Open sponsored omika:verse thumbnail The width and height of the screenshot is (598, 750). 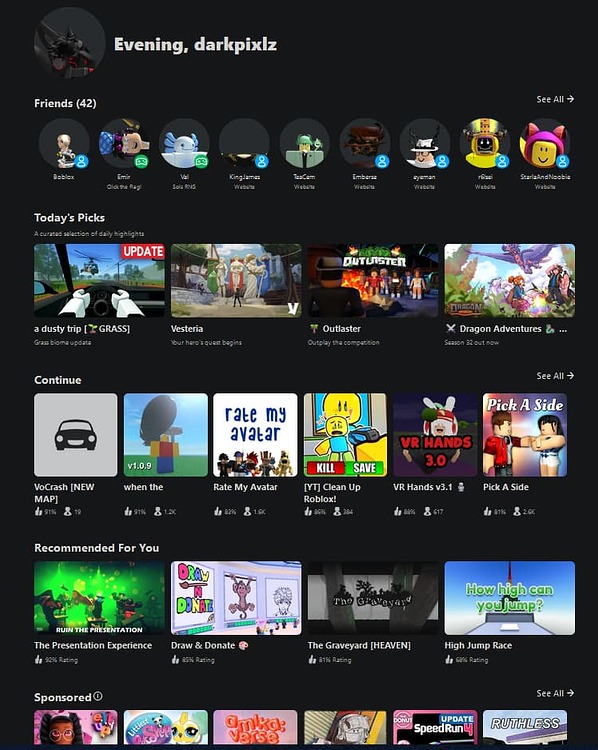(255, 727)
